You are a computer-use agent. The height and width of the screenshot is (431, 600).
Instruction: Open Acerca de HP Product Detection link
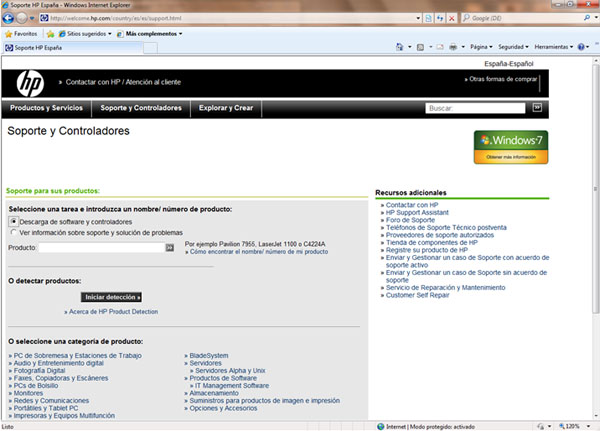point(113,312)
